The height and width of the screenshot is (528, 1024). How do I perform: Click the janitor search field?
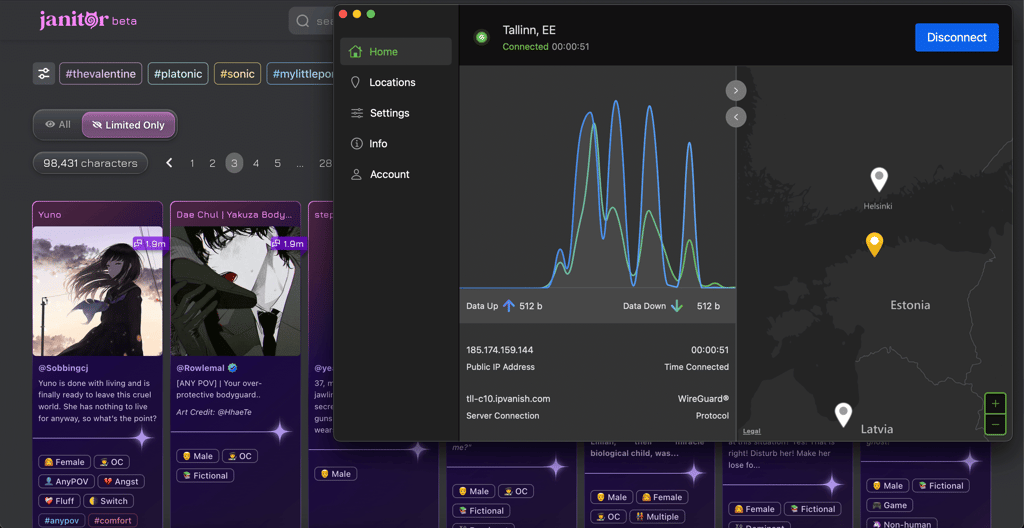click(x=312, y=21)
